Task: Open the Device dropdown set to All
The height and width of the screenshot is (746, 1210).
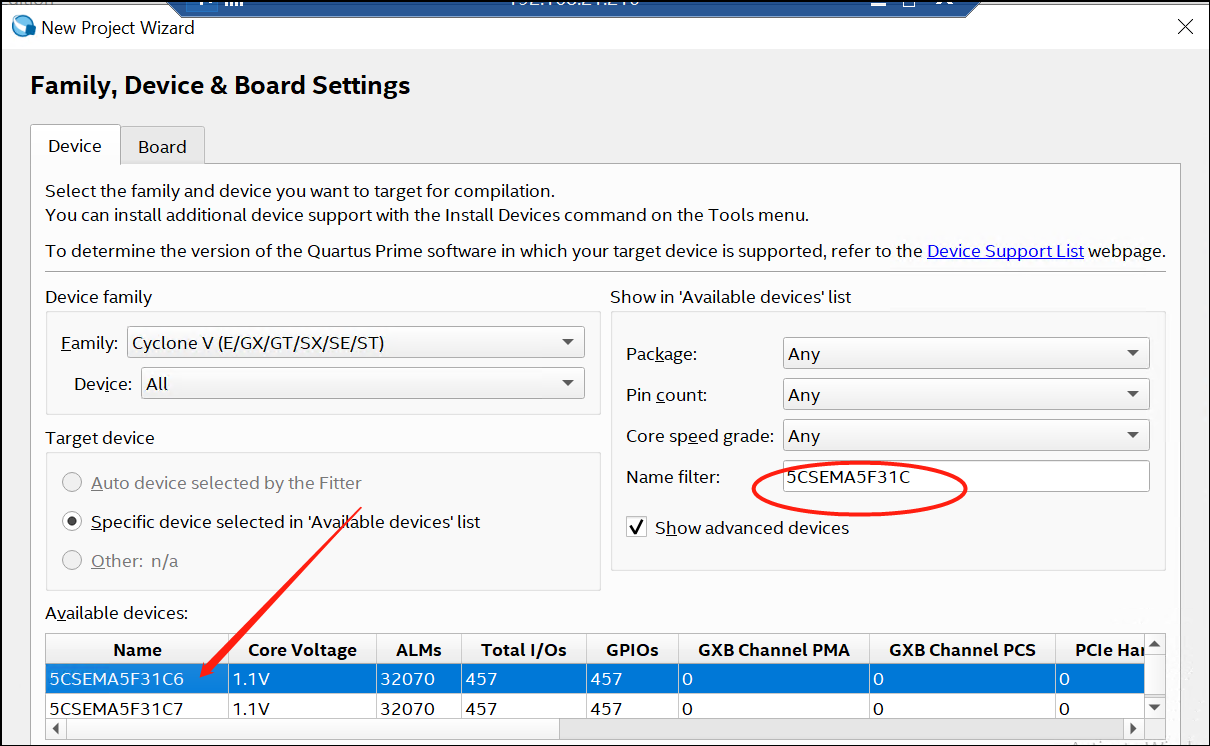Action: 362,384
